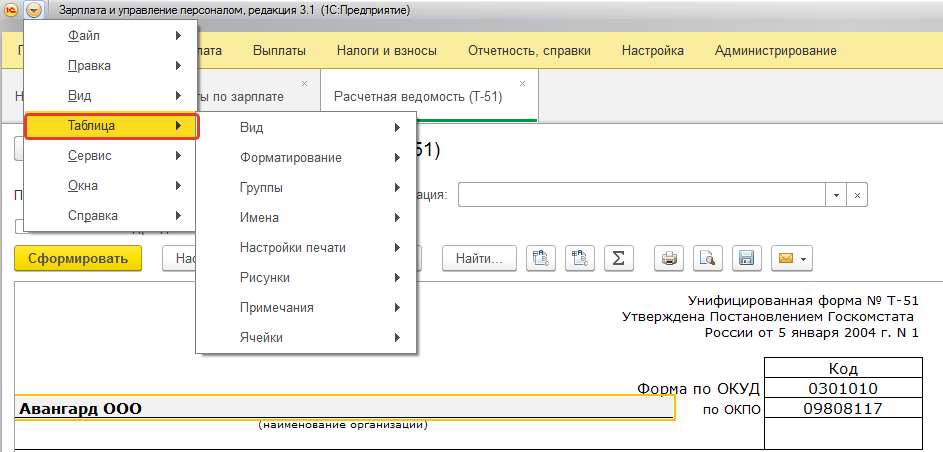Open the Файл submenu
This screenshot has width=943, height=452.
tap(111, 36)
